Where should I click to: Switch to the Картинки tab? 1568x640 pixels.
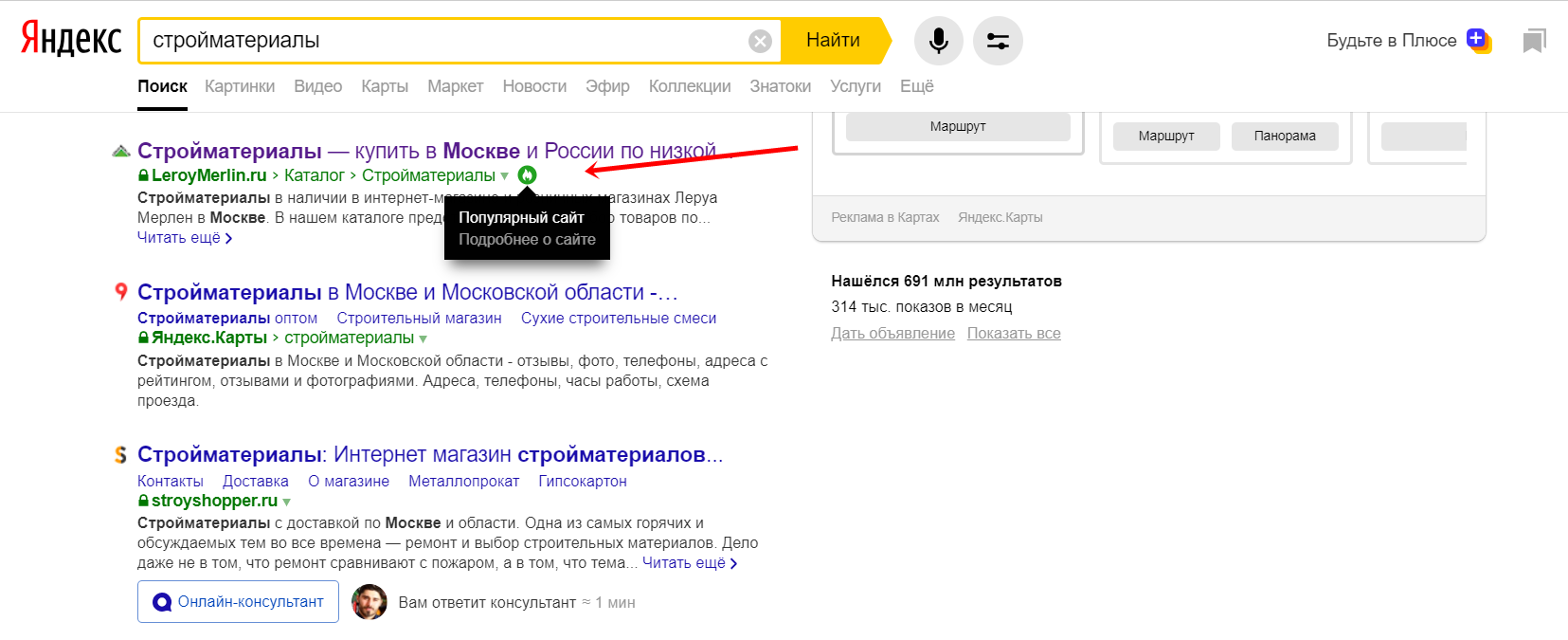point(240,86)
